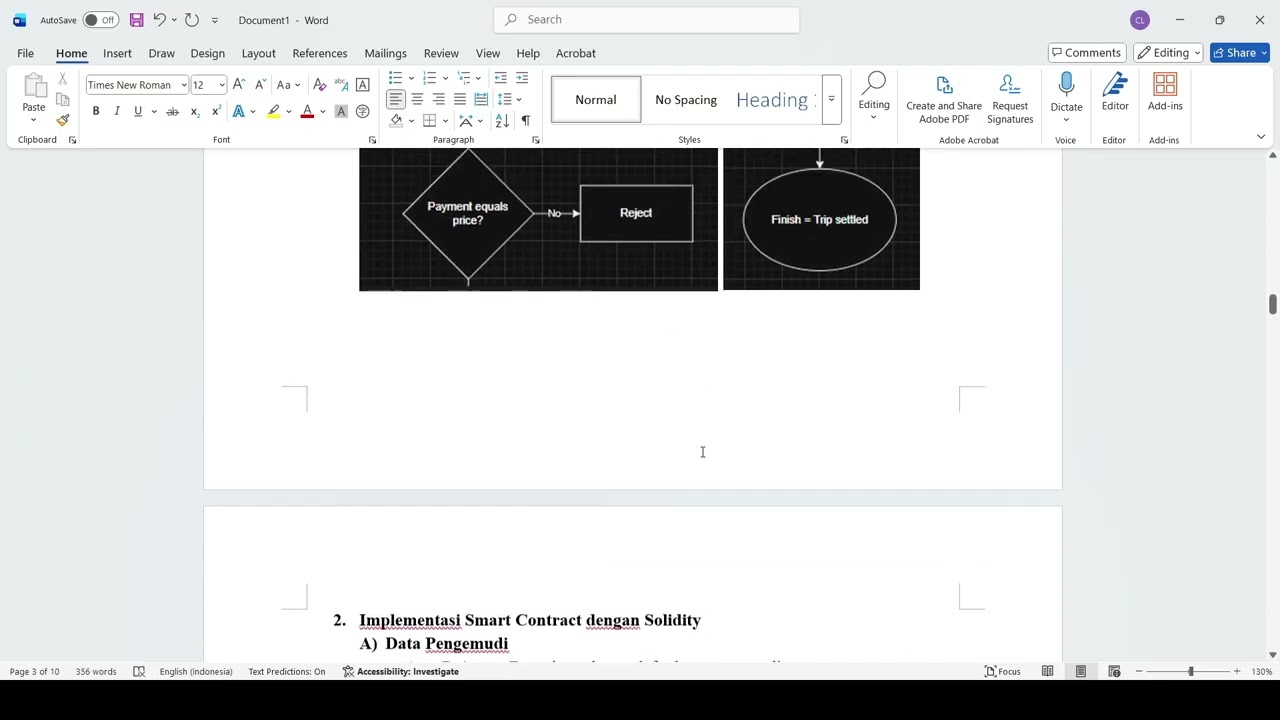
Task: Click Accessibility: Investigate status
Action: click(400, 671)
